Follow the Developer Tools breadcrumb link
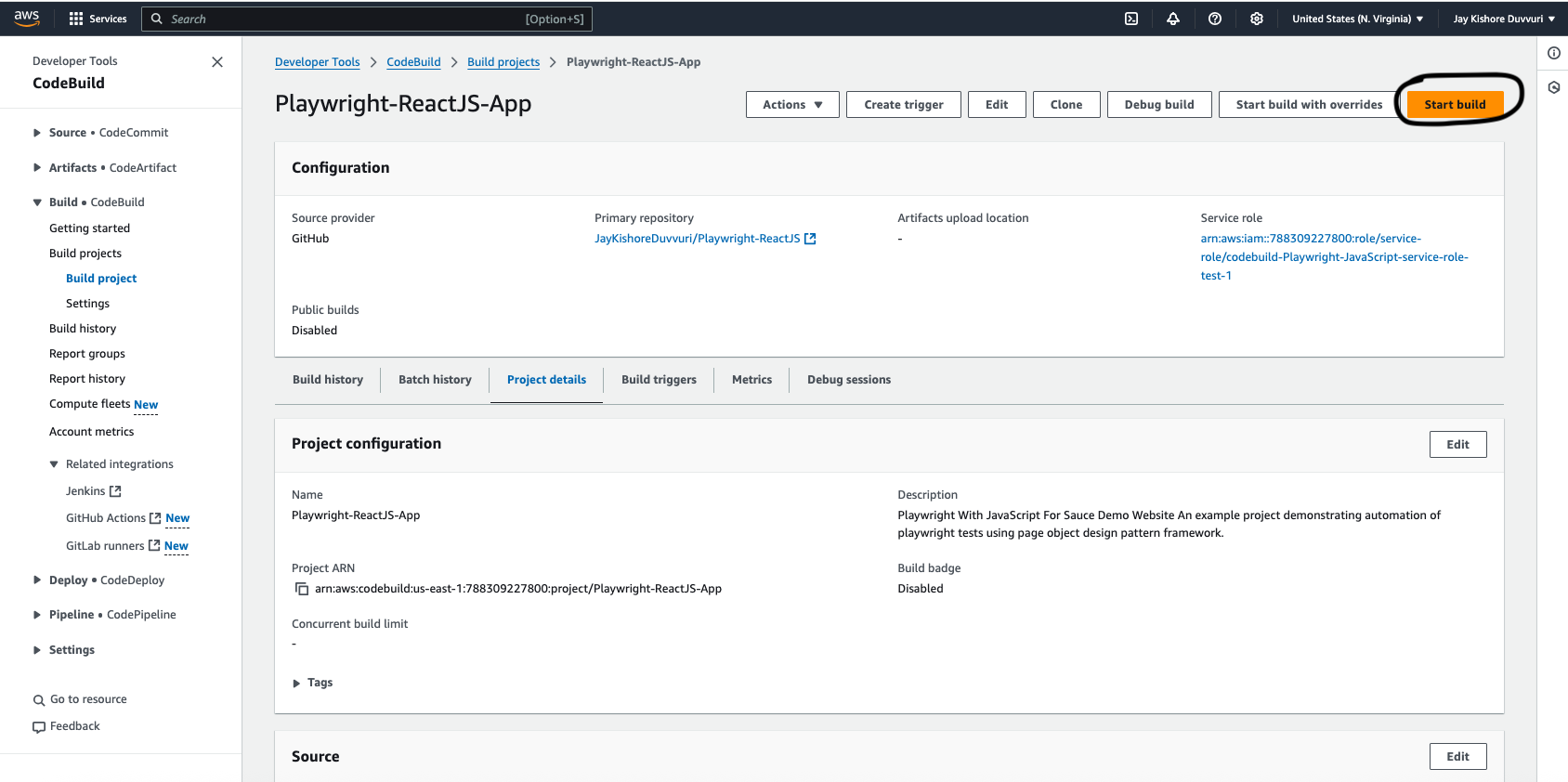This screenshot has height=782, width=1568. pos(317,62)
